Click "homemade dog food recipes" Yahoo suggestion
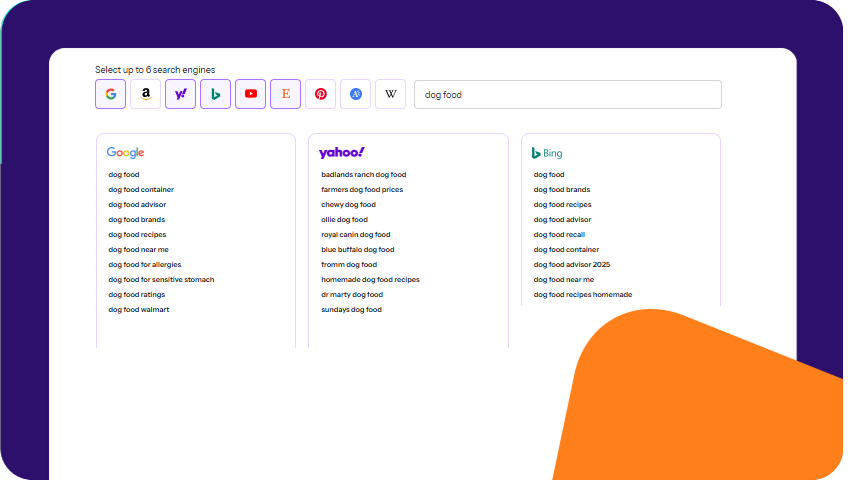Screen dimensions: 850x481 pos(370,280)
